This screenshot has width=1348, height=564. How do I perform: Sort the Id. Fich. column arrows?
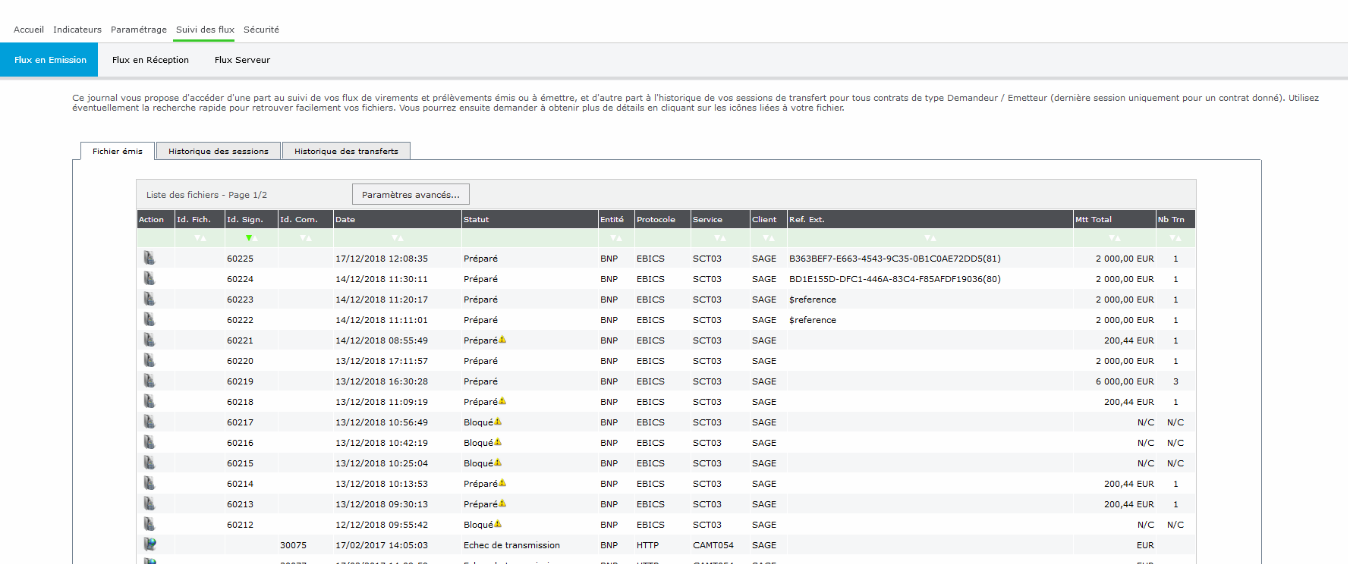click(199, 239)
